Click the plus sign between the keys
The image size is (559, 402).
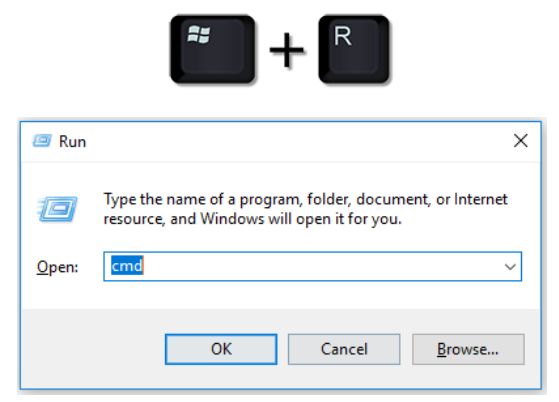287,50
